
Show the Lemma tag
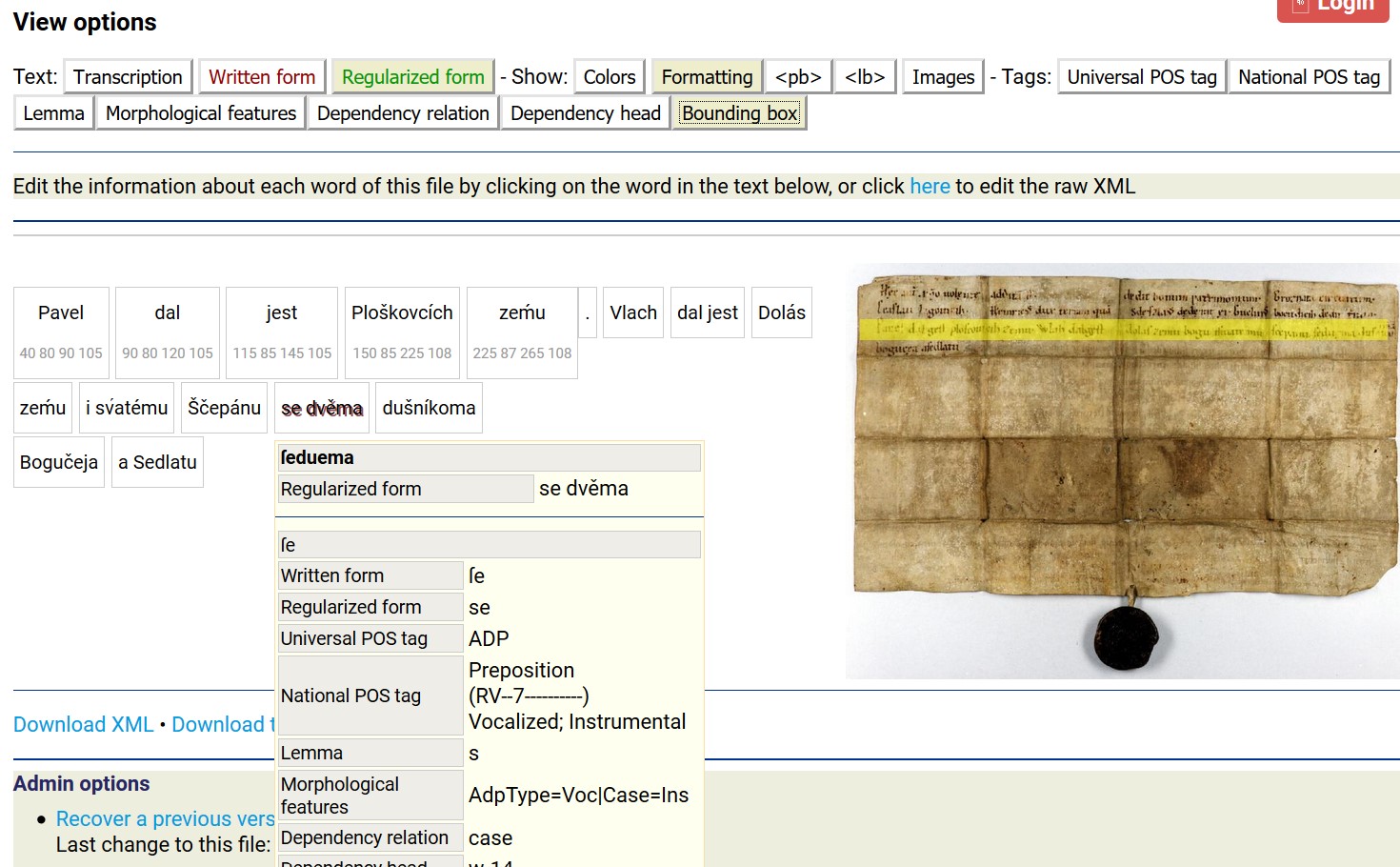[53, 113]
